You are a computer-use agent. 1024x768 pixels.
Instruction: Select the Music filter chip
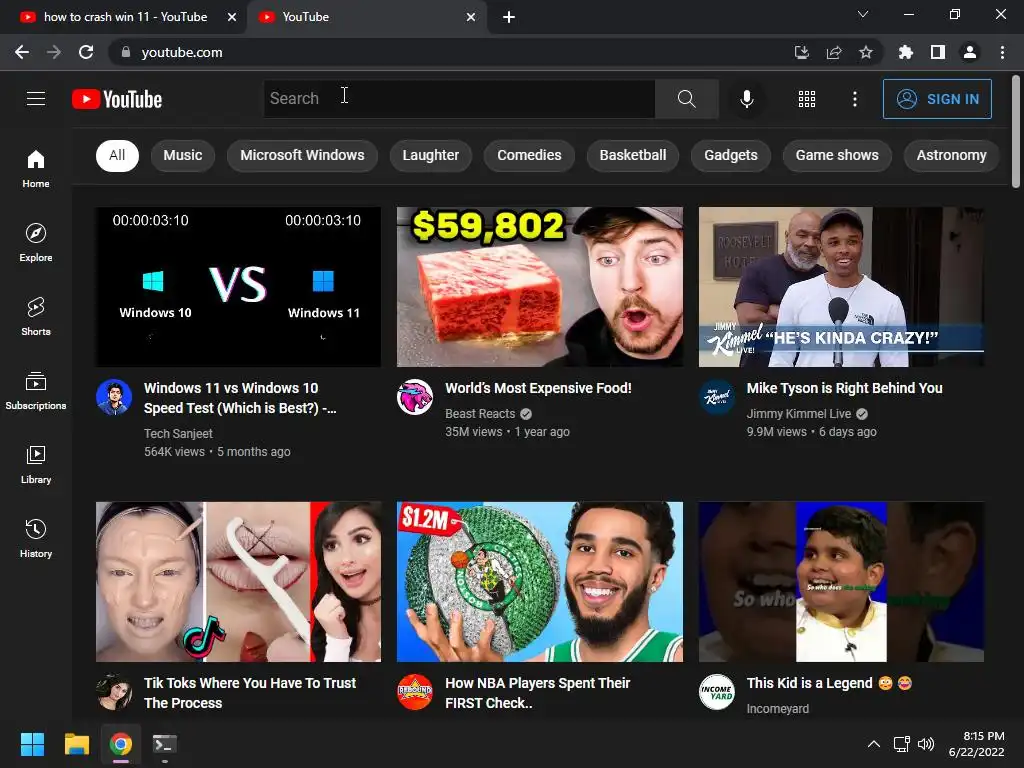click(x=183, y=155)
